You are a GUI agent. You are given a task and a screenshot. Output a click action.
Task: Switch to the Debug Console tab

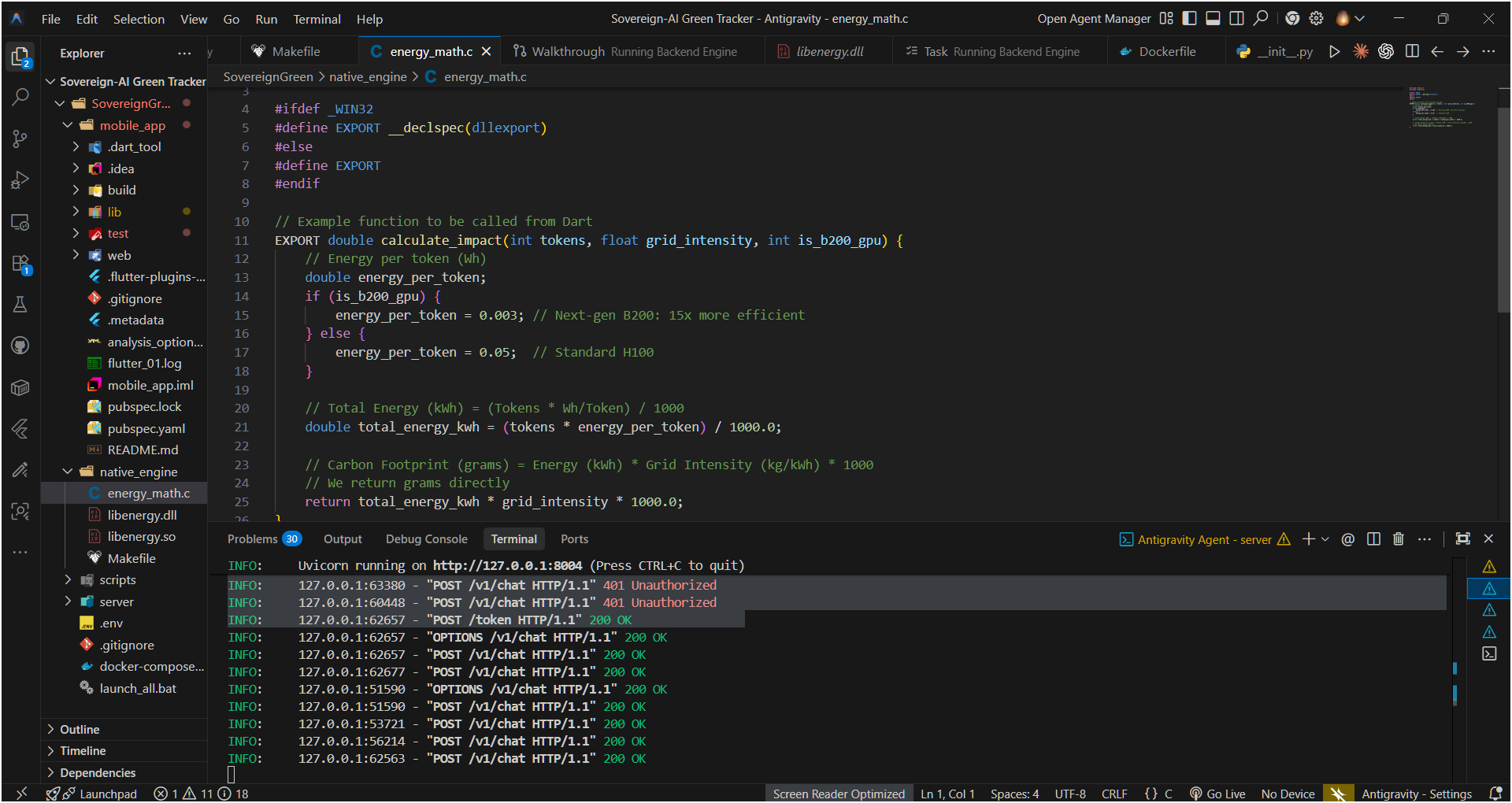[x=426, y=539]
